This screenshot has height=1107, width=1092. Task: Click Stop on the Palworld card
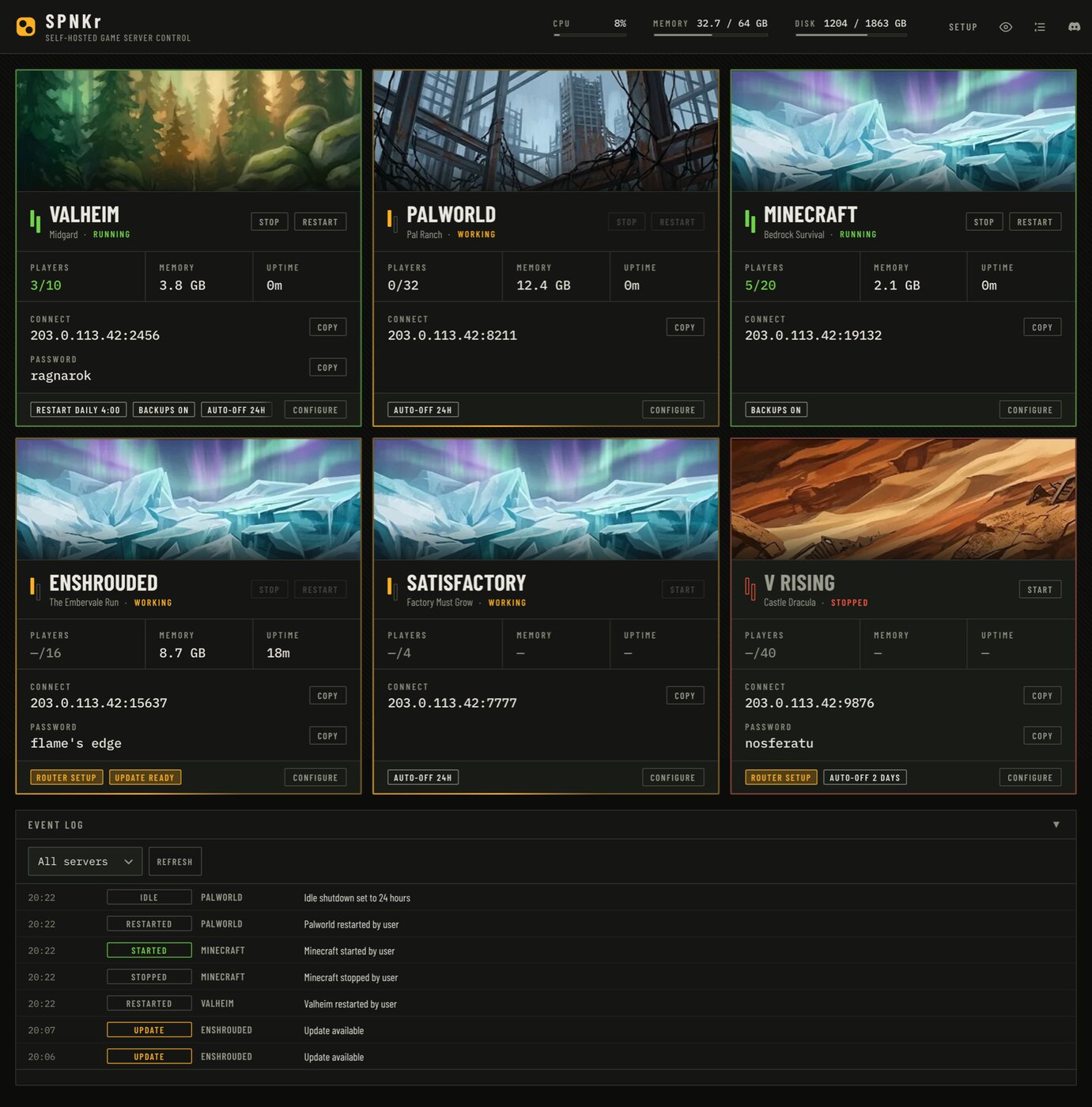pyautogui.click(x=627, y=222)
